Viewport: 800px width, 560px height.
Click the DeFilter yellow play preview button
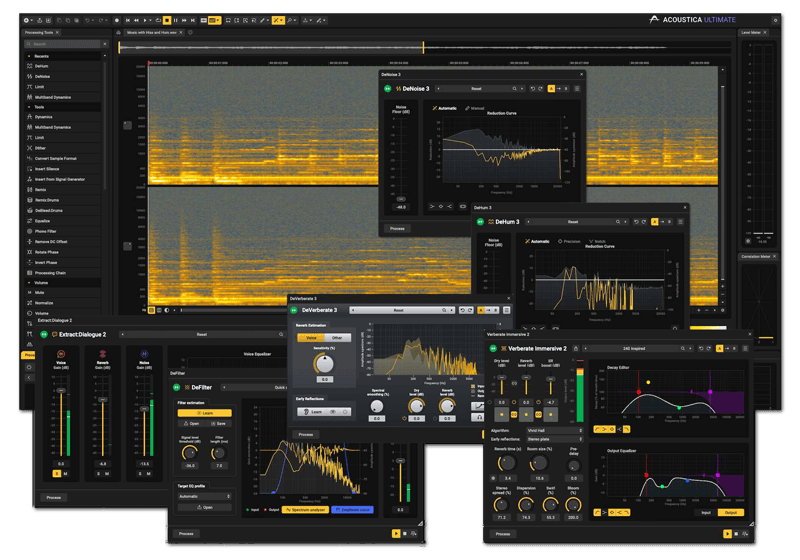(x=396, y=533)
